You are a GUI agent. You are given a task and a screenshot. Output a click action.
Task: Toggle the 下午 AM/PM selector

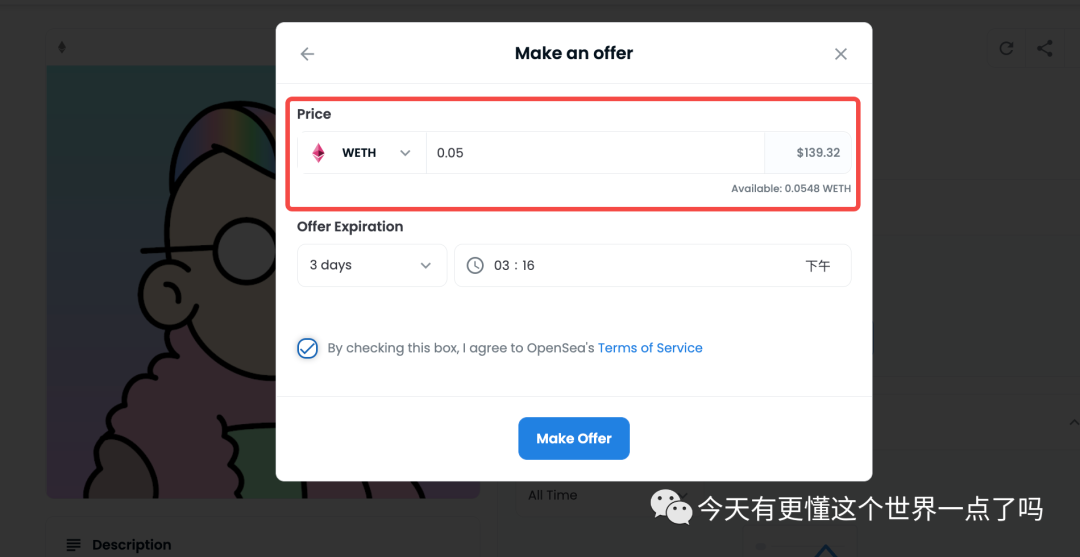click(x=818, y=266)
